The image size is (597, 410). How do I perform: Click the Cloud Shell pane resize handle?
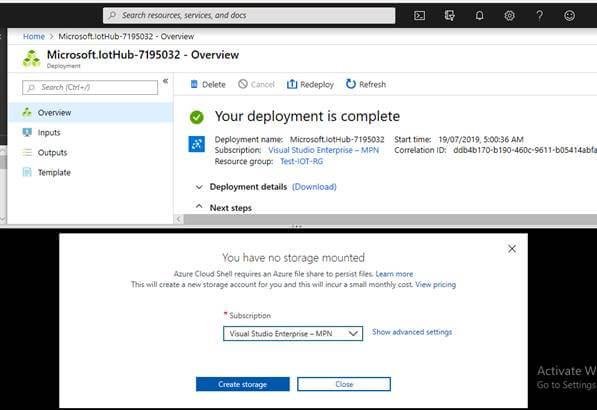coord(297,227)
